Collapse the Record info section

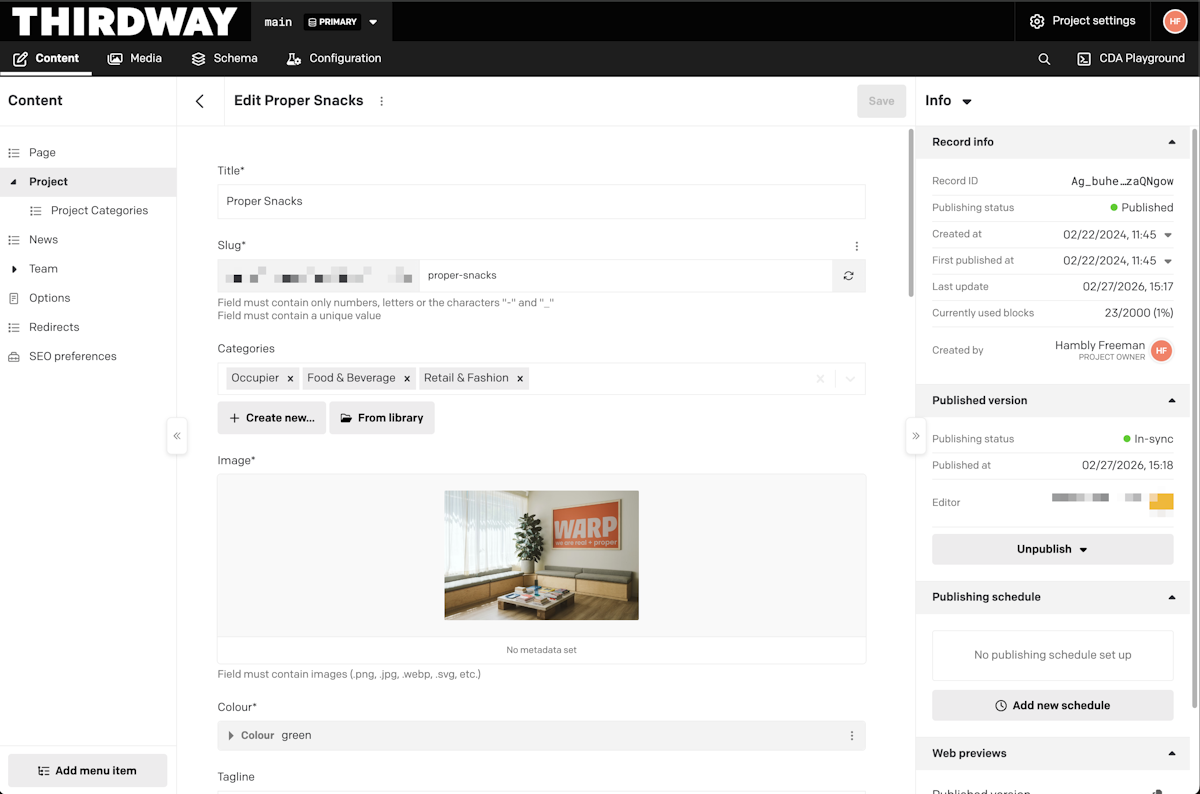pos(1172,142)
